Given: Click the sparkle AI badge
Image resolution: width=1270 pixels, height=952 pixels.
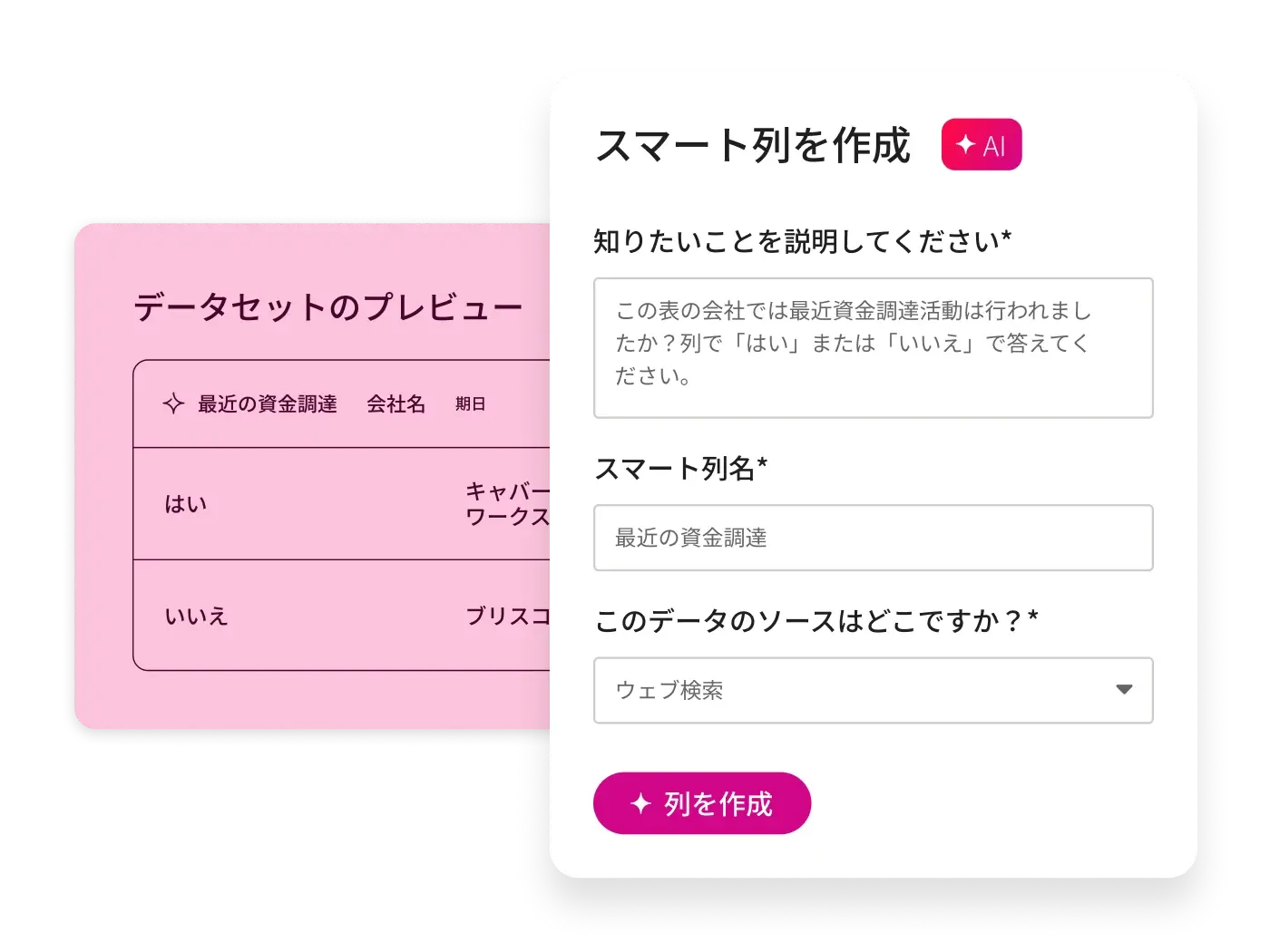Looking at the screenshot, I should tap(982, 145).
